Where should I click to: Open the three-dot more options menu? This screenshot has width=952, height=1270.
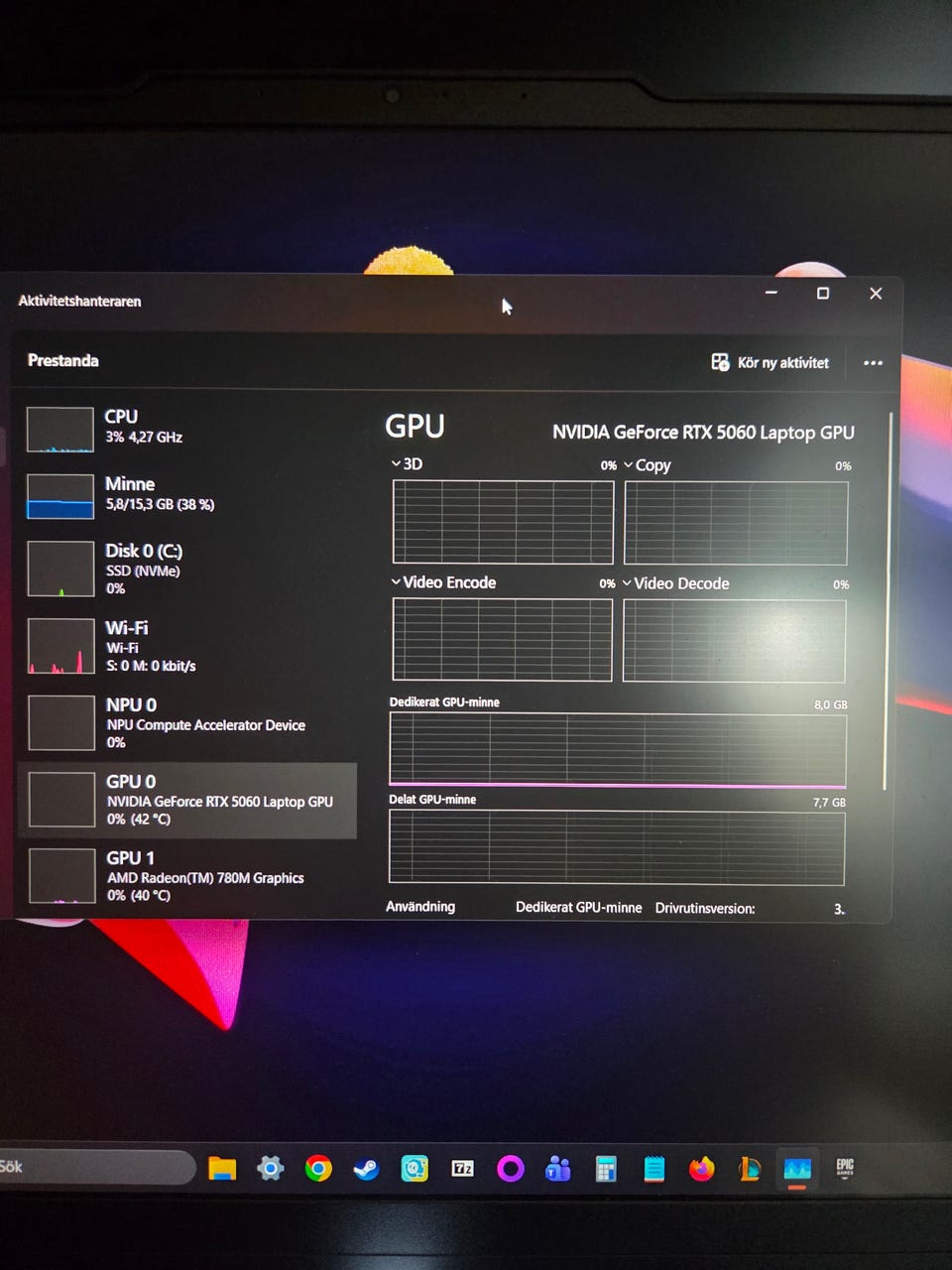click(873, 363)
